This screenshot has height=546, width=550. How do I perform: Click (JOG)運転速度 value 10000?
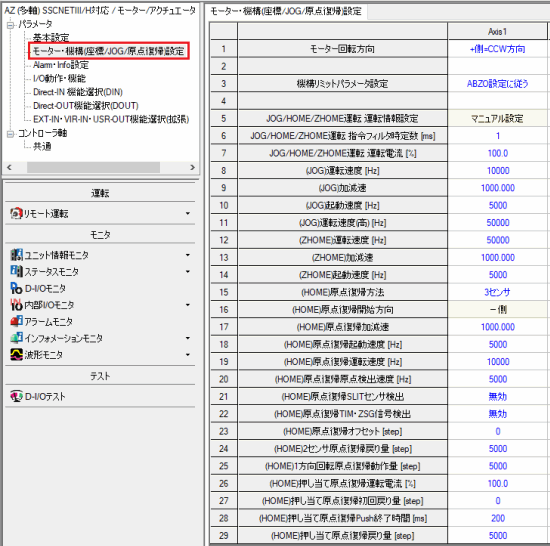click(x=497, y=171)
